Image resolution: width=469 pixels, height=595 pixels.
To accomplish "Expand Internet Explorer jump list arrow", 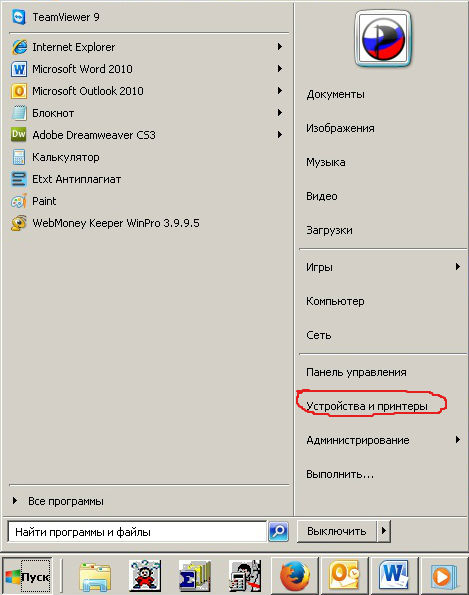I will pos(280,47).
